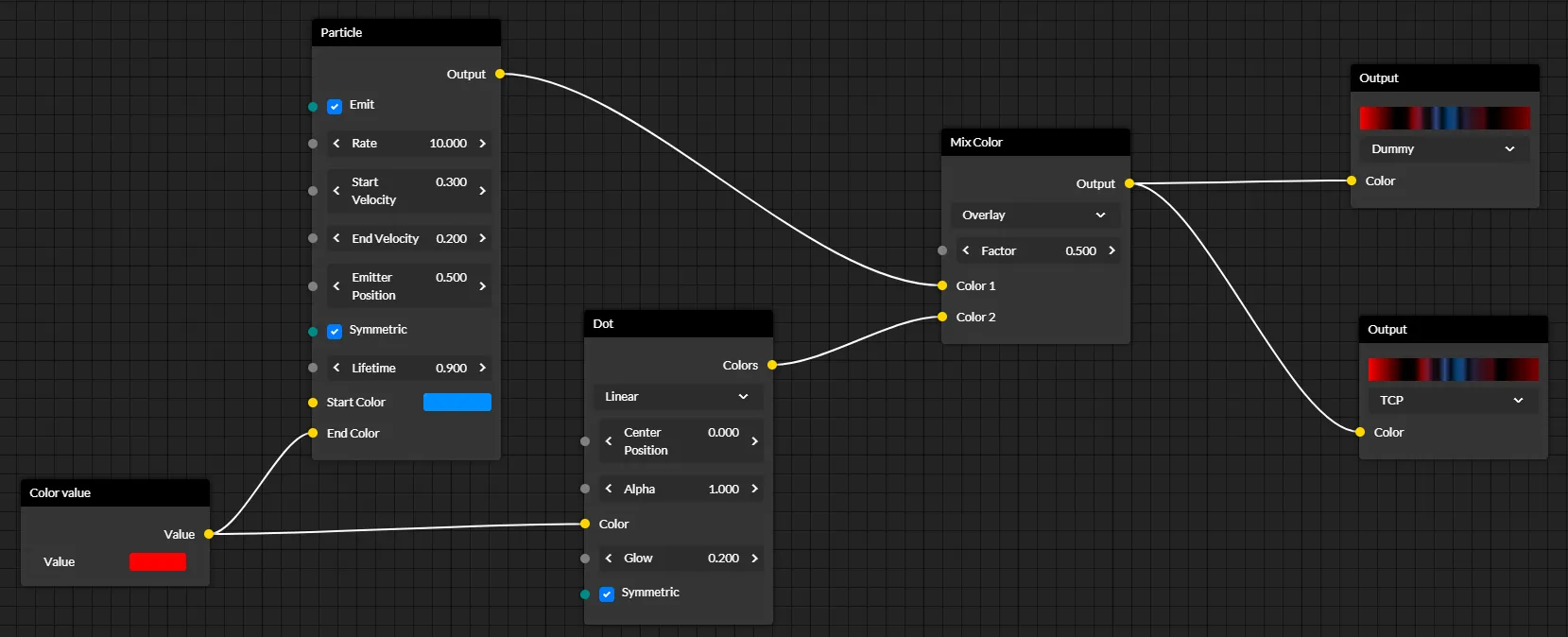Screen dimensions: 1568x637
Task: Open the Overlay blend mode dropdown
Action: pos(1035,215)
